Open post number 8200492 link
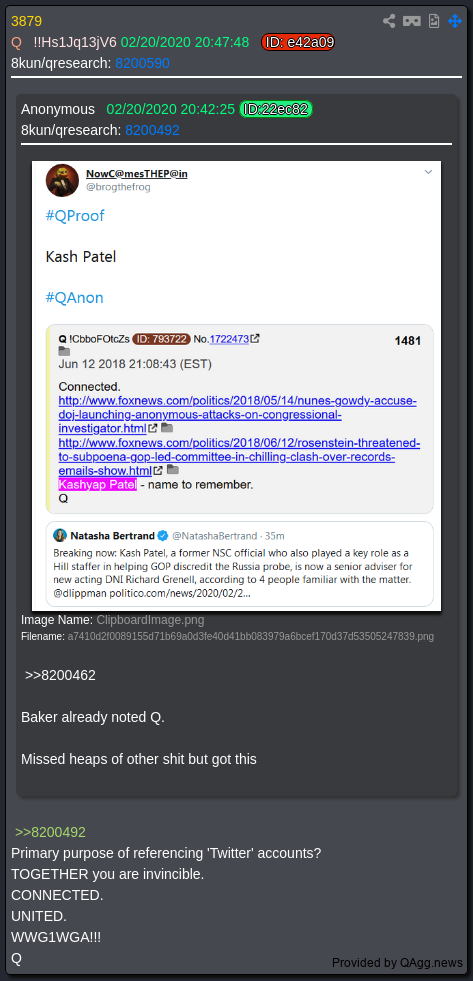This screenshot has height=981, width=473. pos(152,130)
